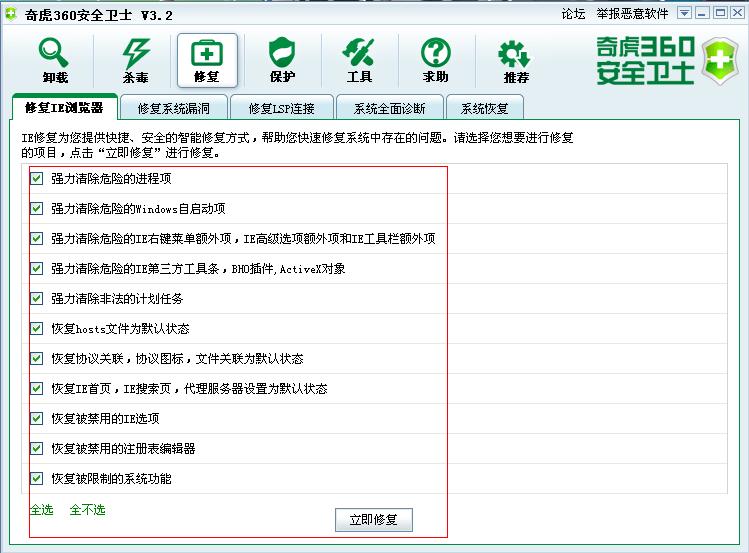
Task: Close the 360安全卫士 window
Action: coord(737,13)
